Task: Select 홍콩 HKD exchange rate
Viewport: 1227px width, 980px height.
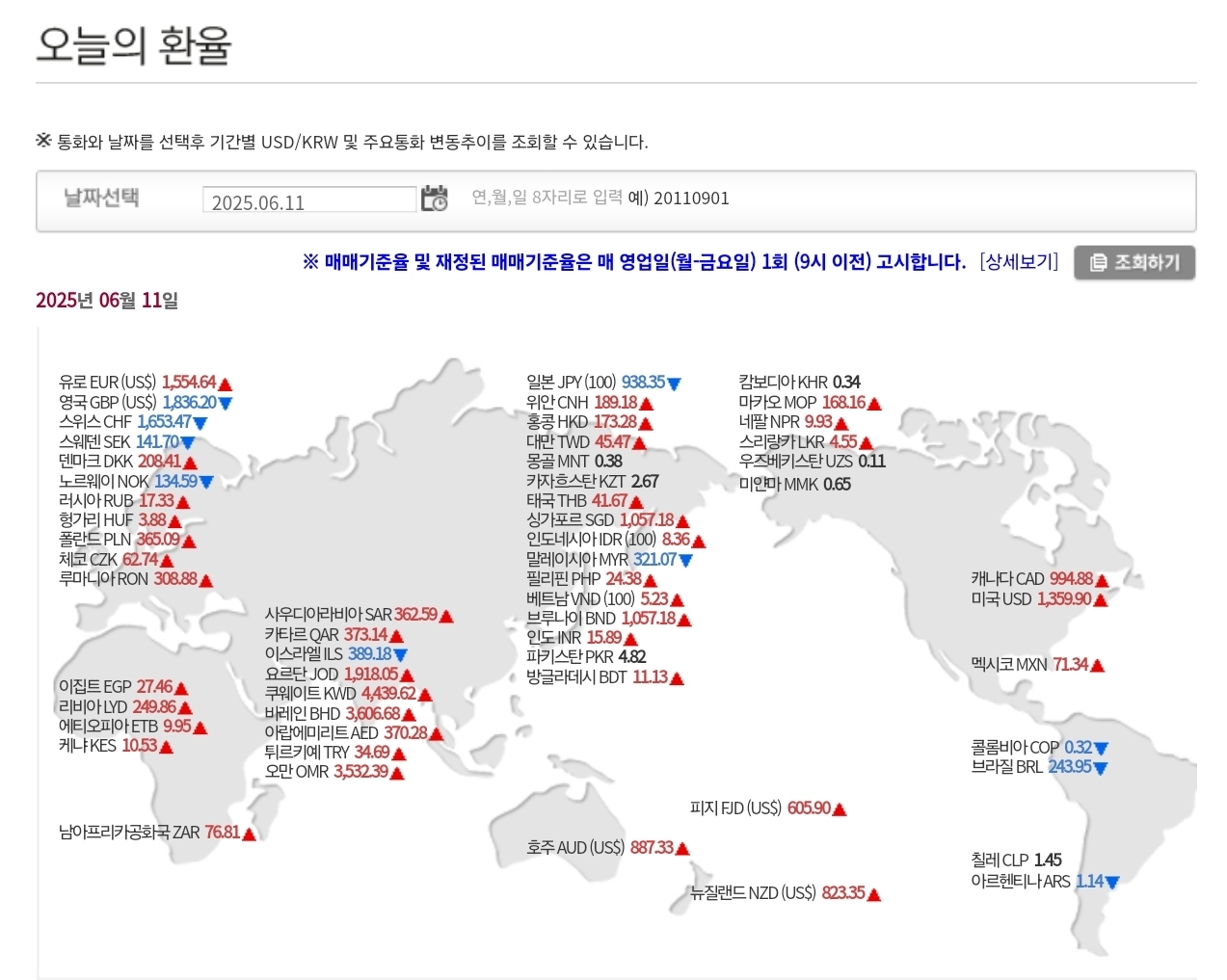Action: pyautogui.click(x=590, y=422)
